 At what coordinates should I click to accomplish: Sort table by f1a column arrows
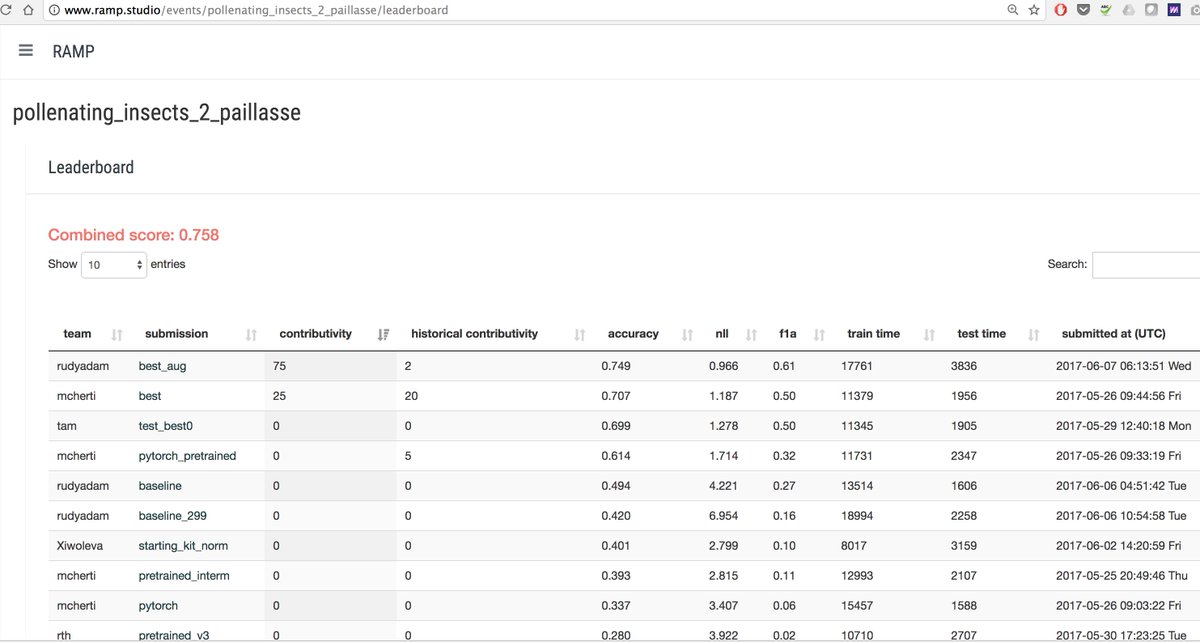pyautogui.click(x=820, y=334)
